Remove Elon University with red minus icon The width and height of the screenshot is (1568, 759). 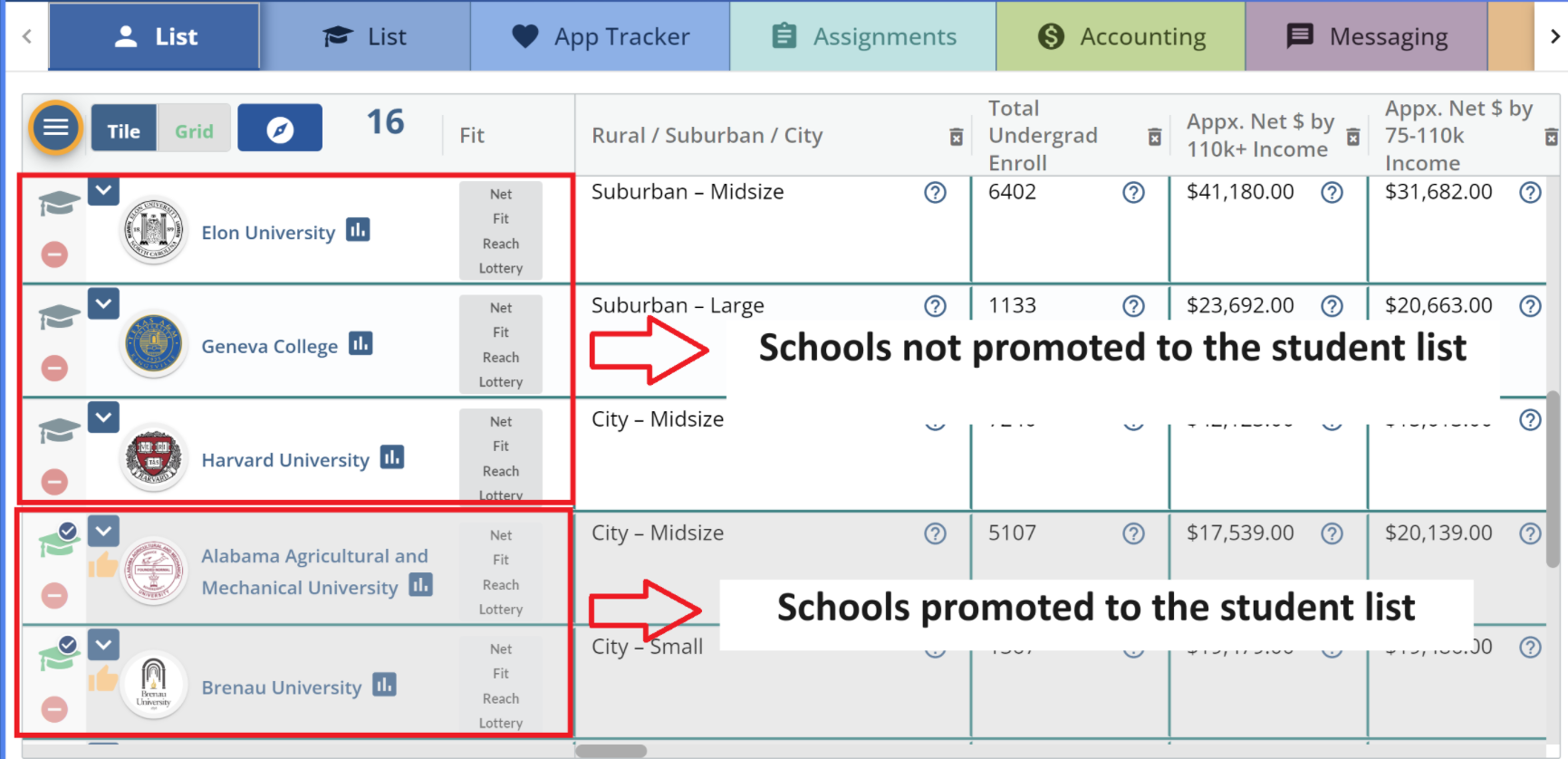54,255
